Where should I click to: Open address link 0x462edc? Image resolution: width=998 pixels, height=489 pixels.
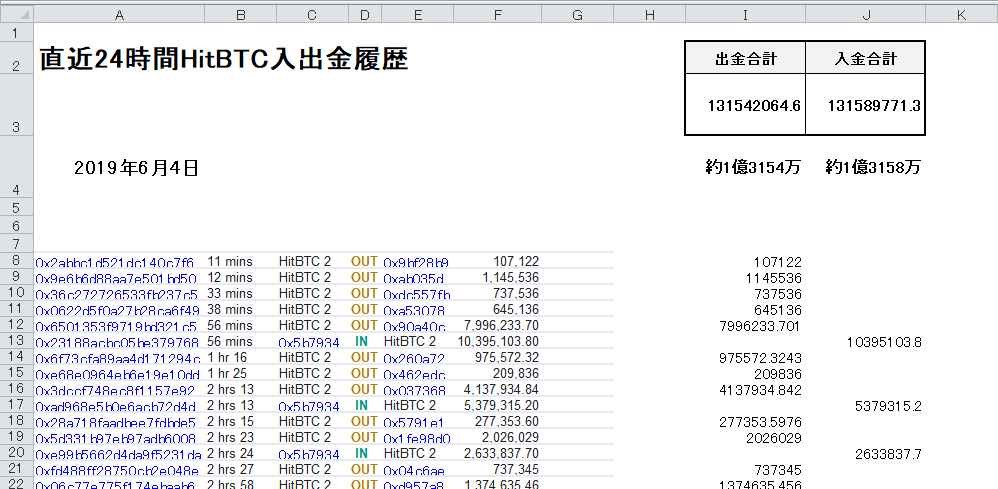[414, 374]
